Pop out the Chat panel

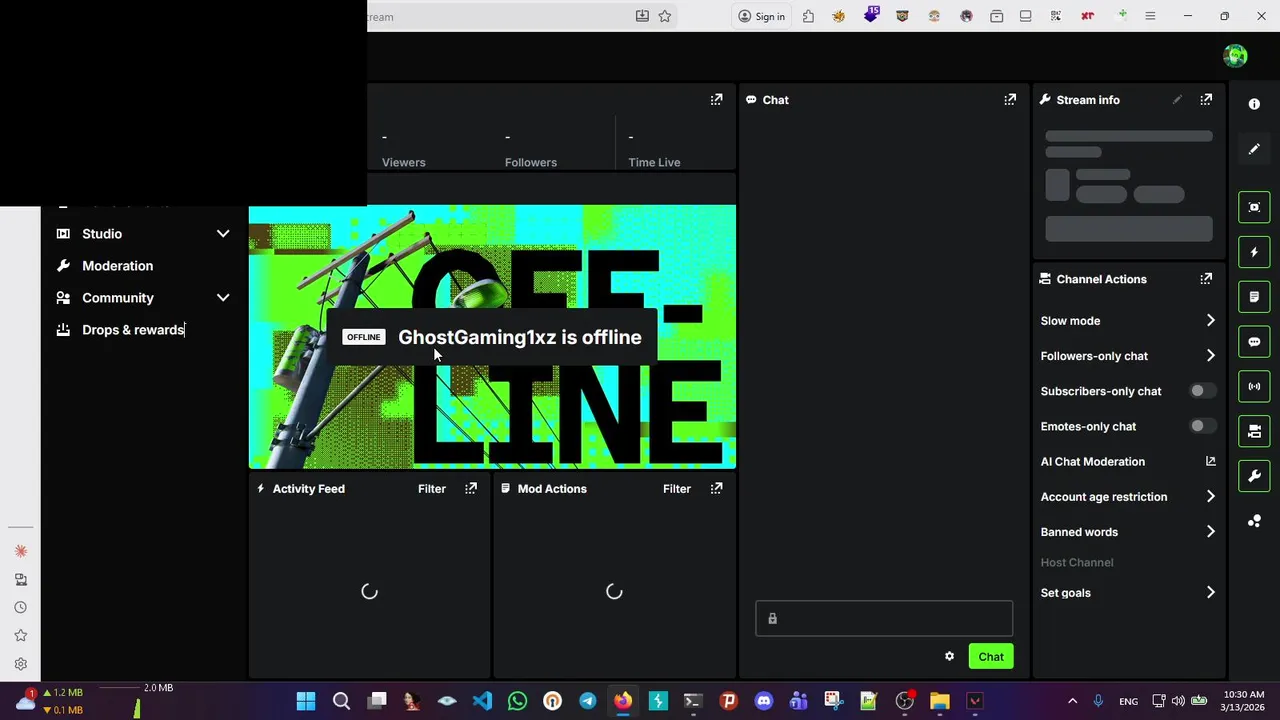pyautogui.click(x=1010, y=100)
